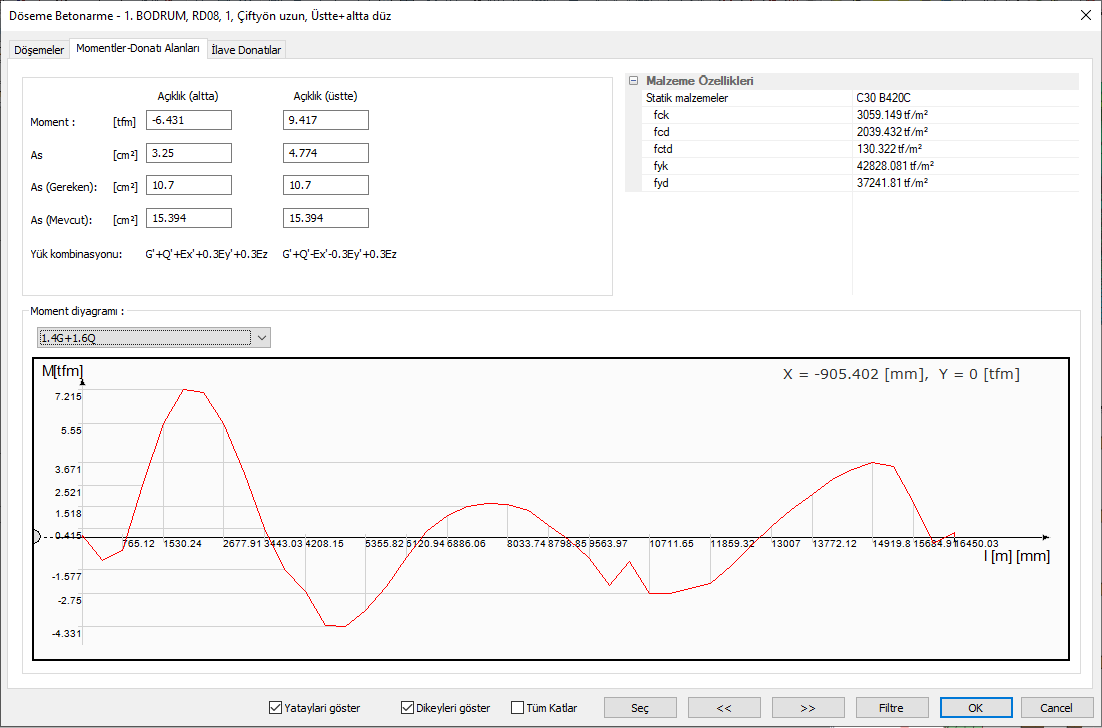1102x728 pixels.
Task: Click the As altta field showing 3.25
Action: (188, 153)
